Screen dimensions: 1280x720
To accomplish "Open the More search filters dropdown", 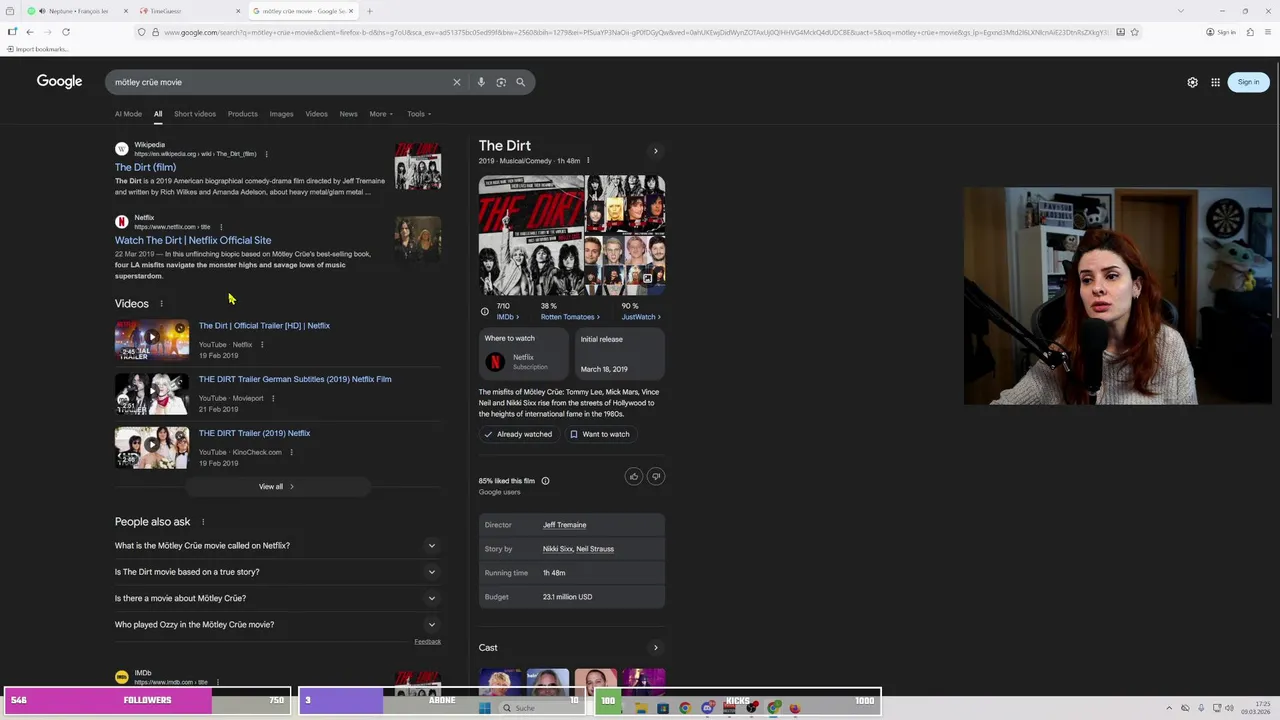I will (381, 114).
